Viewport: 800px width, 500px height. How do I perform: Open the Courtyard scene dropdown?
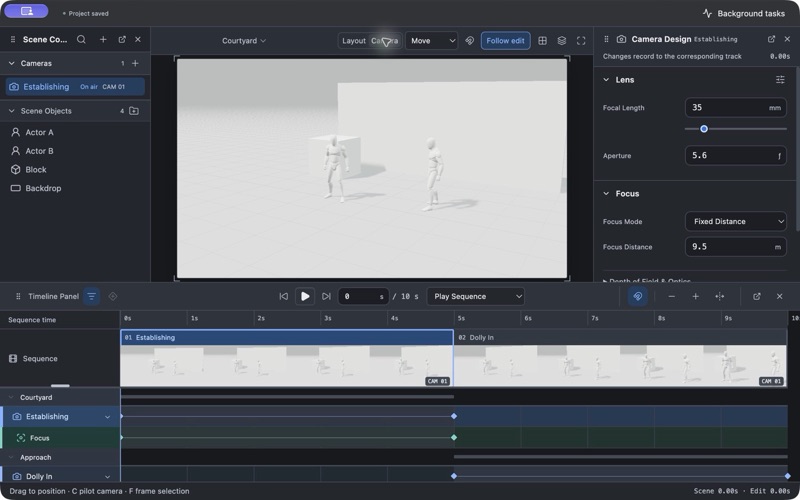tap(244, 41)
